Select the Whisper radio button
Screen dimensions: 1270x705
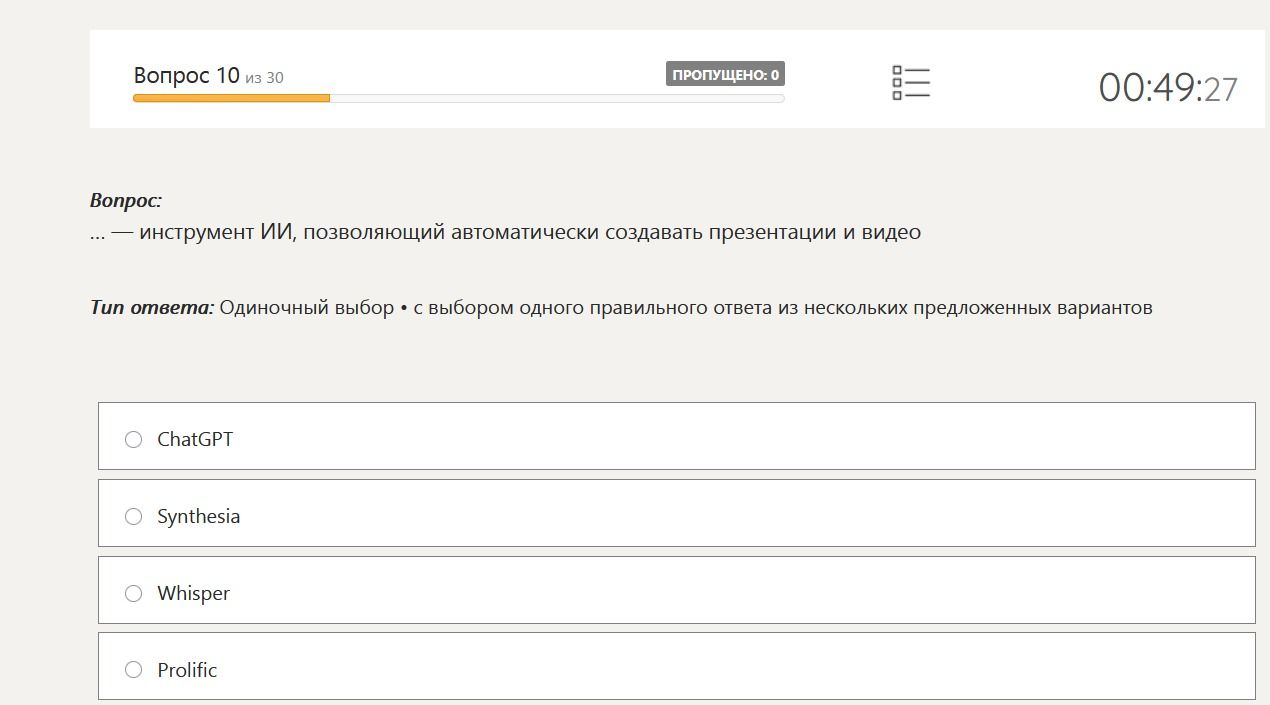(133, 593)
